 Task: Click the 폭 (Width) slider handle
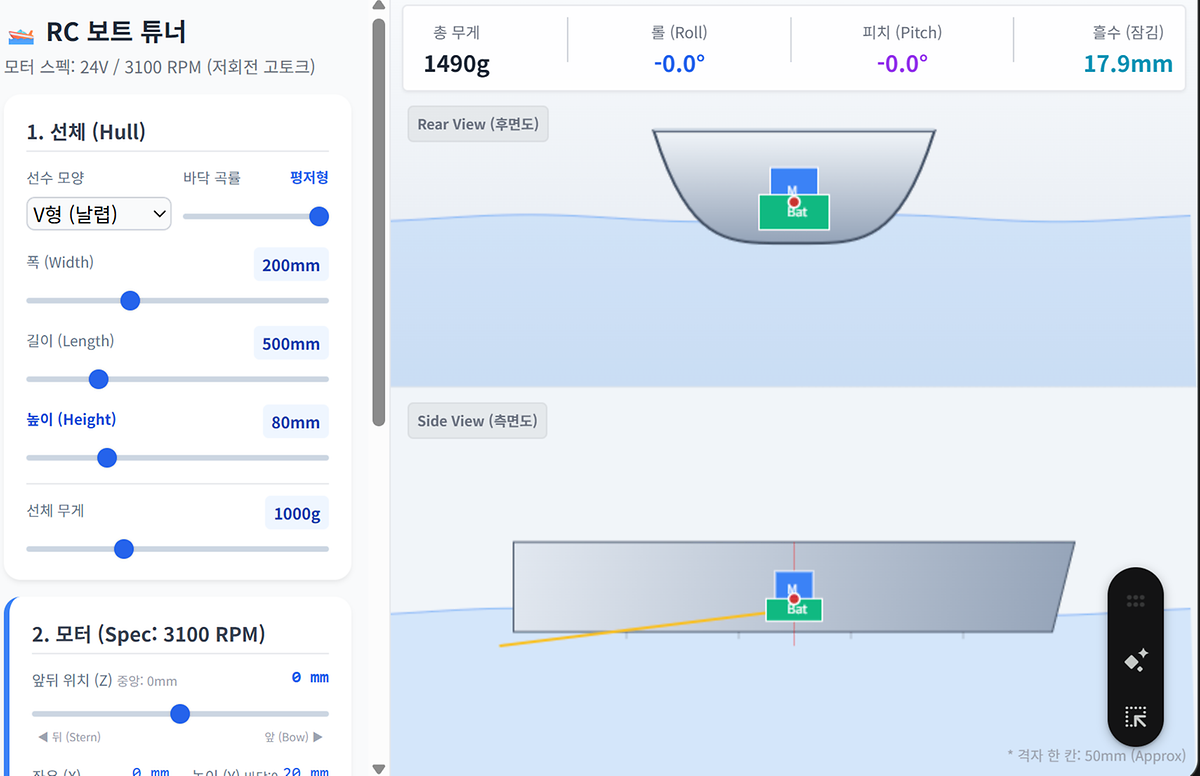pos(130,300)
